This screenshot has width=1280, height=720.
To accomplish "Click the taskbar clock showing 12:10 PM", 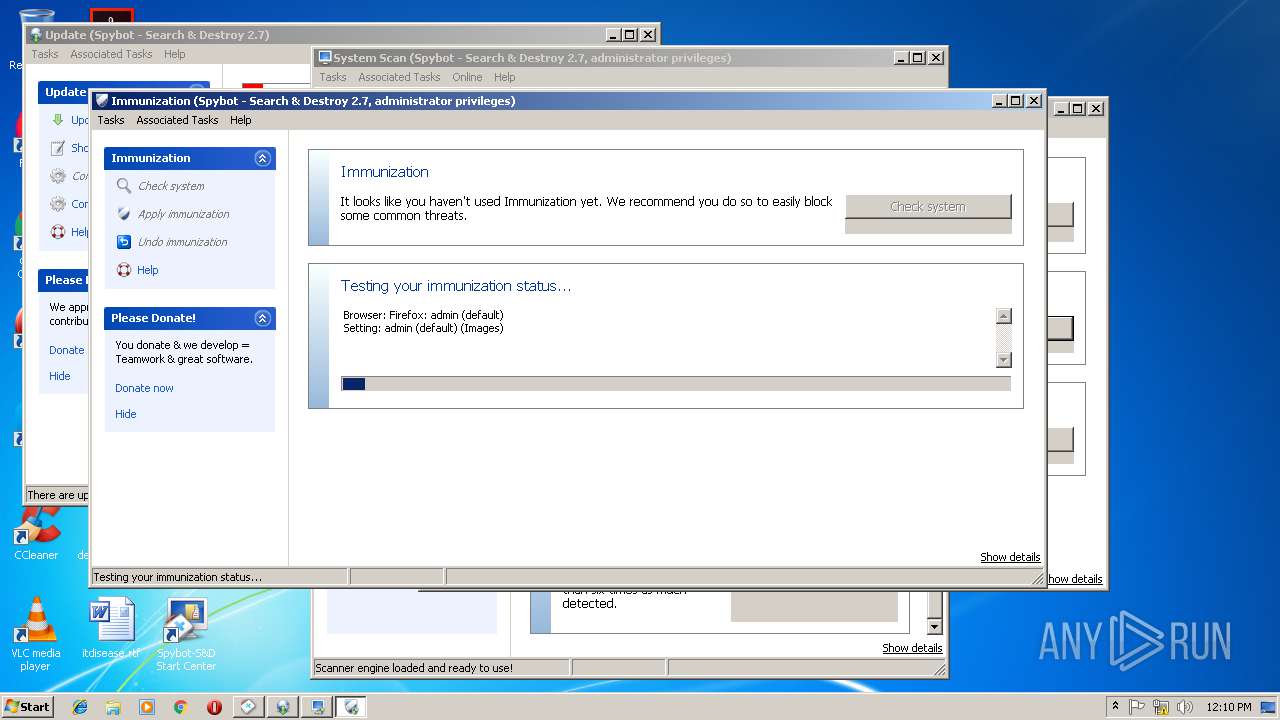I will [1229, 707].
